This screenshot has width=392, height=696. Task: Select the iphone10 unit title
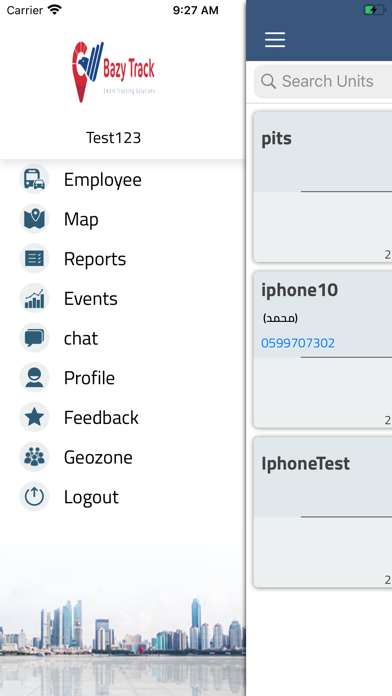click(300, 290)
